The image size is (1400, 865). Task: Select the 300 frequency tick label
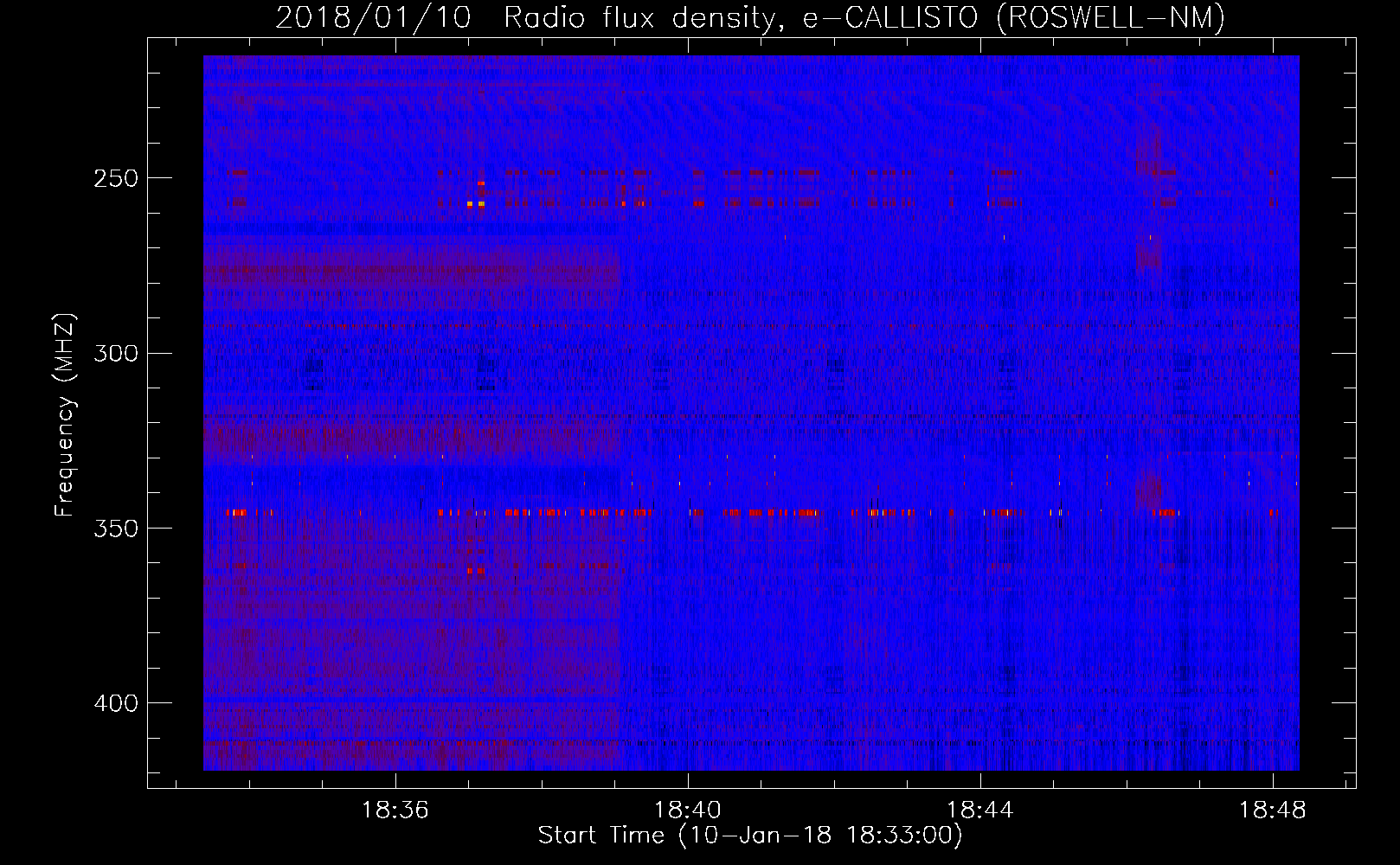click(116, 353)
